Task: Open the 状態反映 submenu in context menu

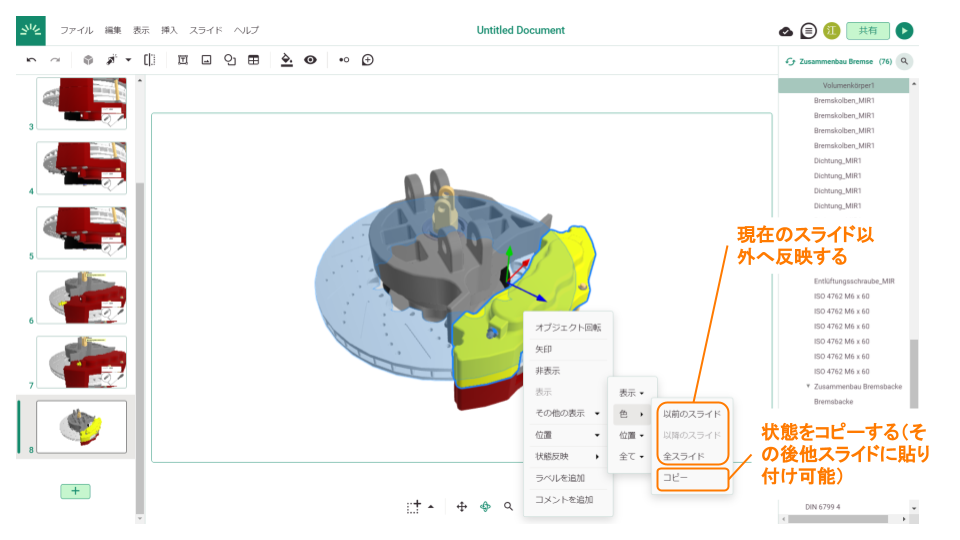Action: click(567, 456)
